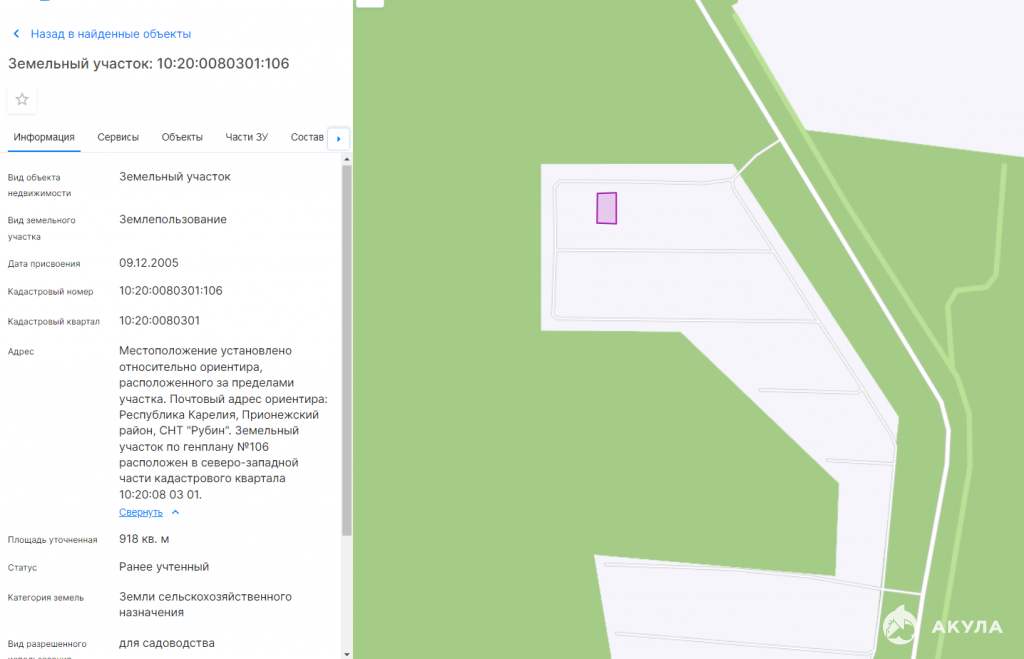Select the 'Информация' tab
Screen dimensions: 1024x659
44,137
